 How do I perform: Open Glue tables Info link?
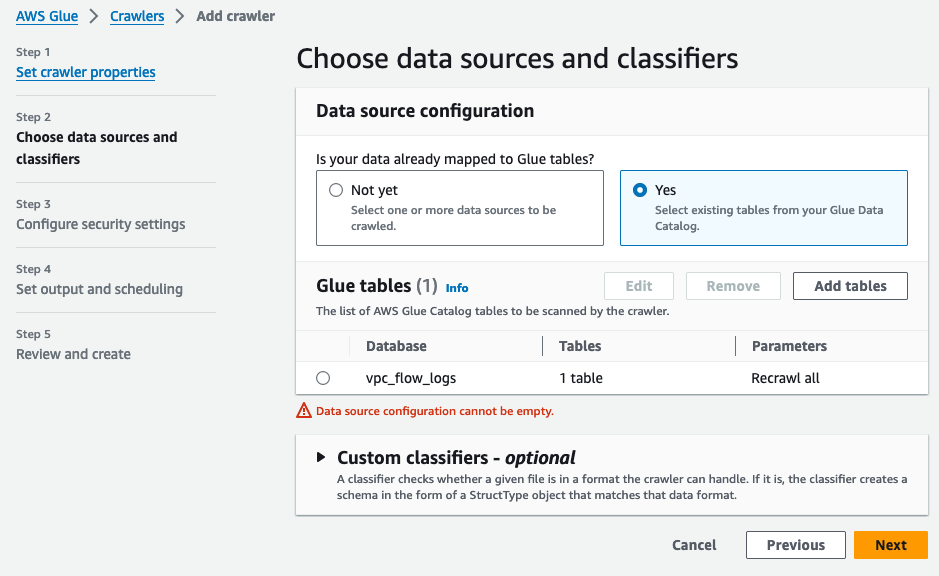click(x=457, y=288)
